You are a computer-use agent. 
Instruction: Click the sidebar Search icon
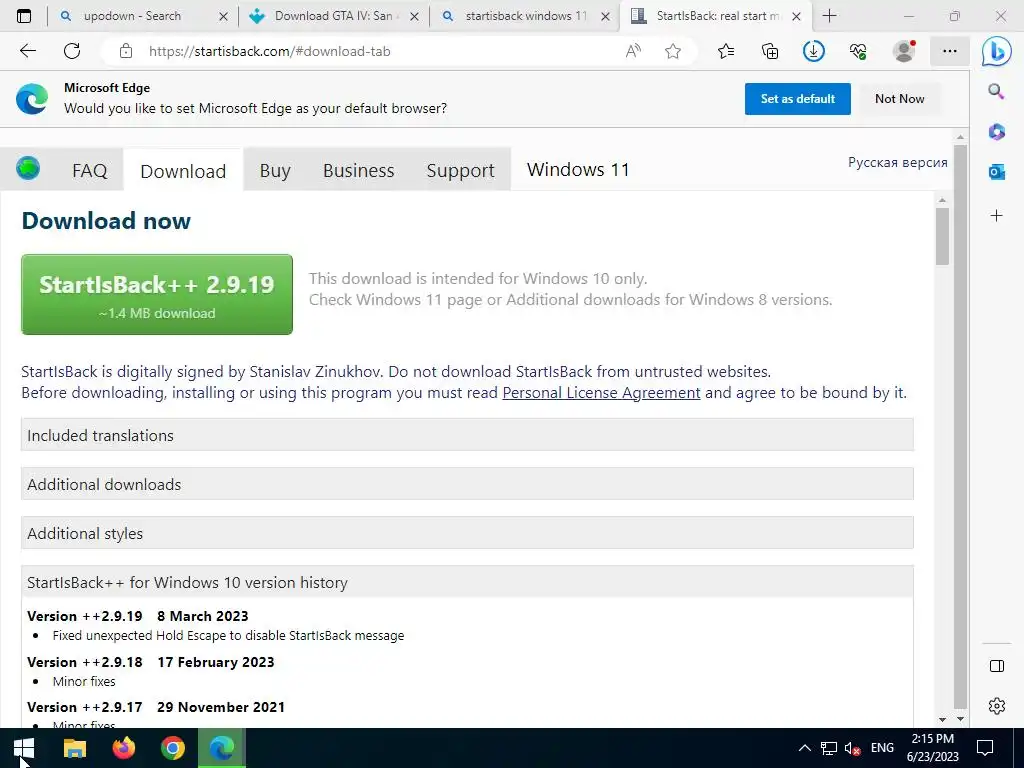(x=996, y=91)
